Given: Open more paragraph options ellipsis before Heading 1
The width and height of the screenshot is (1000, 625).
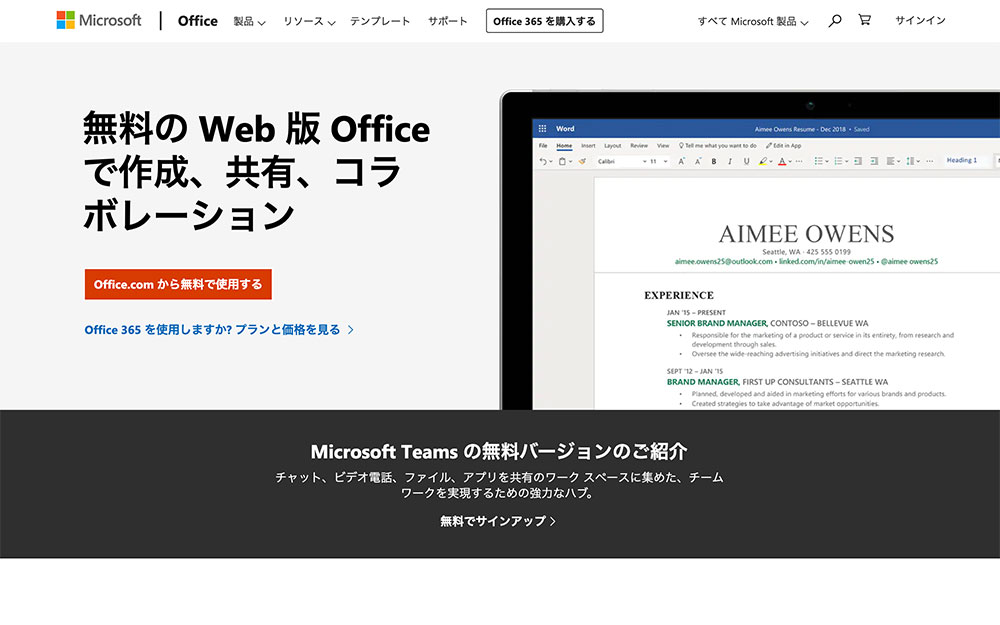Looking at the screenshot, I should pyautogui.click(x=930, y=161).
